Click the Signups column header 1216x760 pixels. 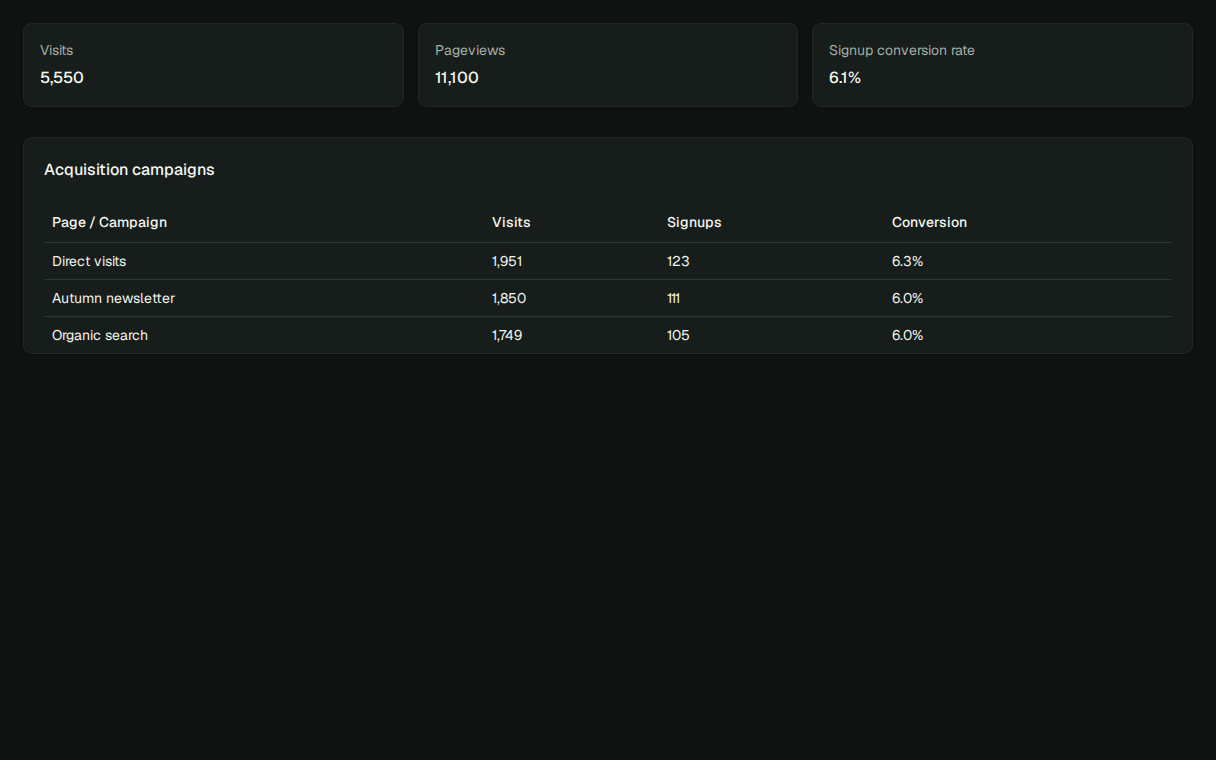(x=694, y=222)
